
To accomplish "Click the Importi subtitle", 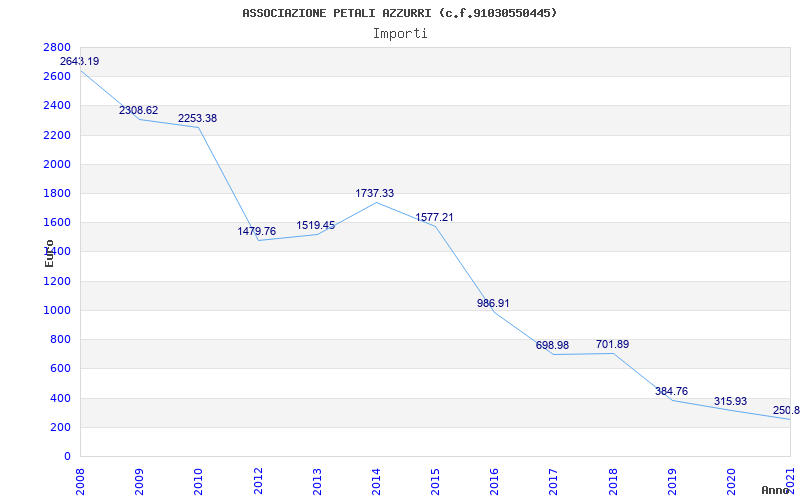I will (400, 34).
